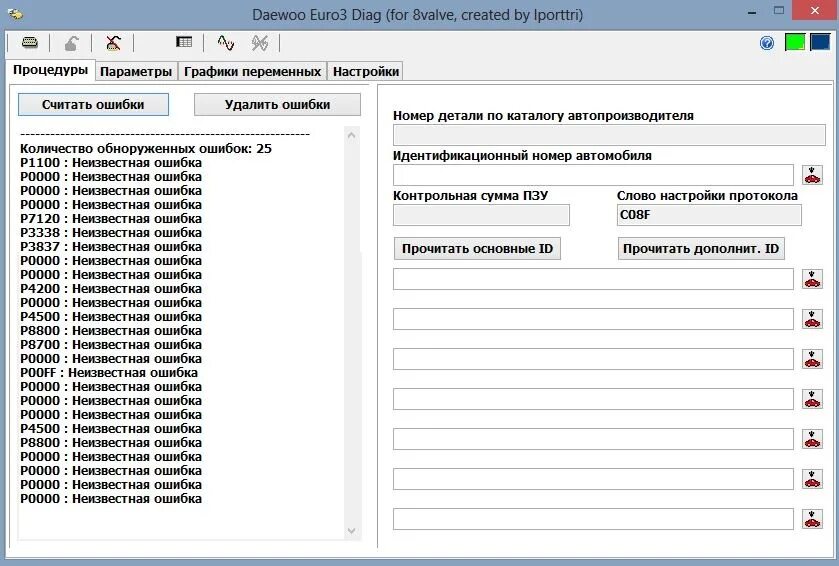Click the line Количество обноруженных ошибок: 25
Screen dimensions: 839x566
click(146, 149)
